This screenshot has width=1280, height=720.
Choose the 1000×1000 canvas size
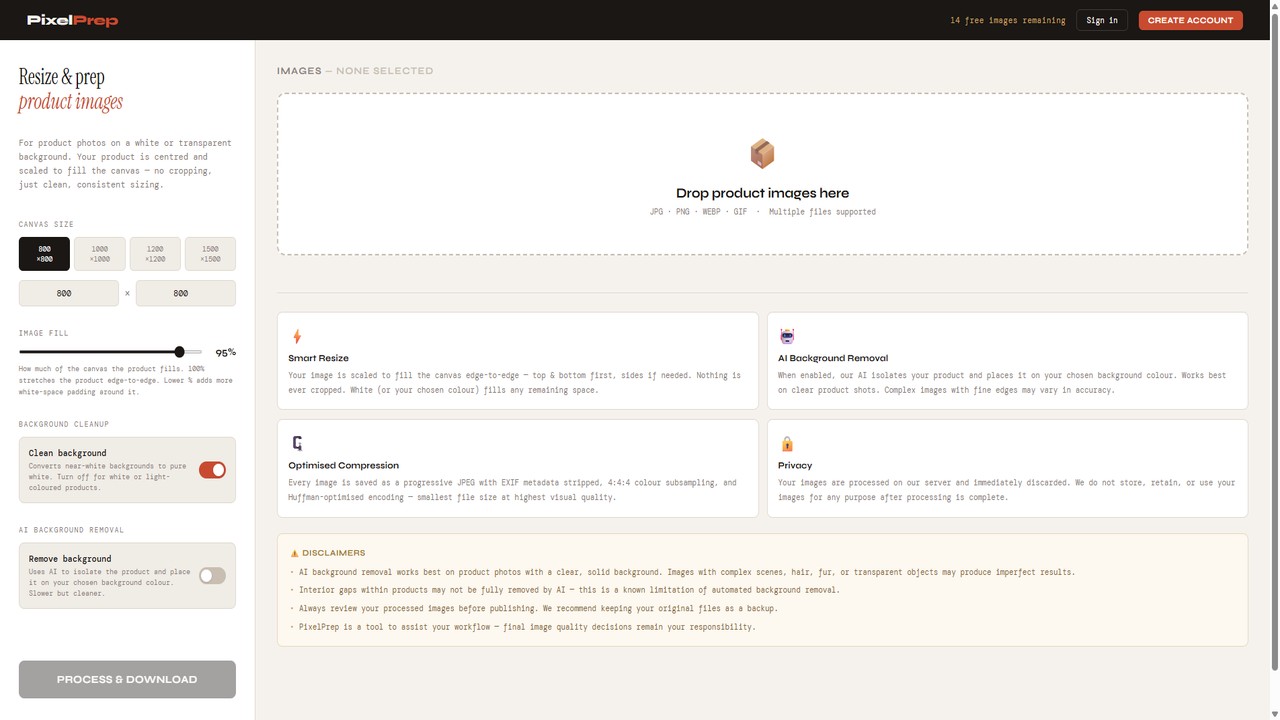(x=100, y=254)
